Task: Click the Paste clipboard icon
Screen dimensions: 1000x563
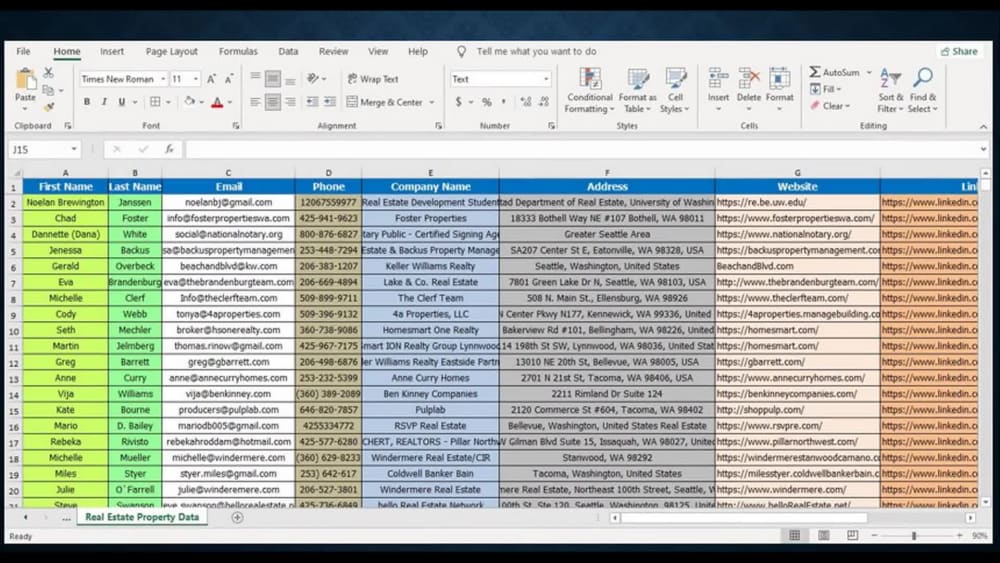Action: 26,79
